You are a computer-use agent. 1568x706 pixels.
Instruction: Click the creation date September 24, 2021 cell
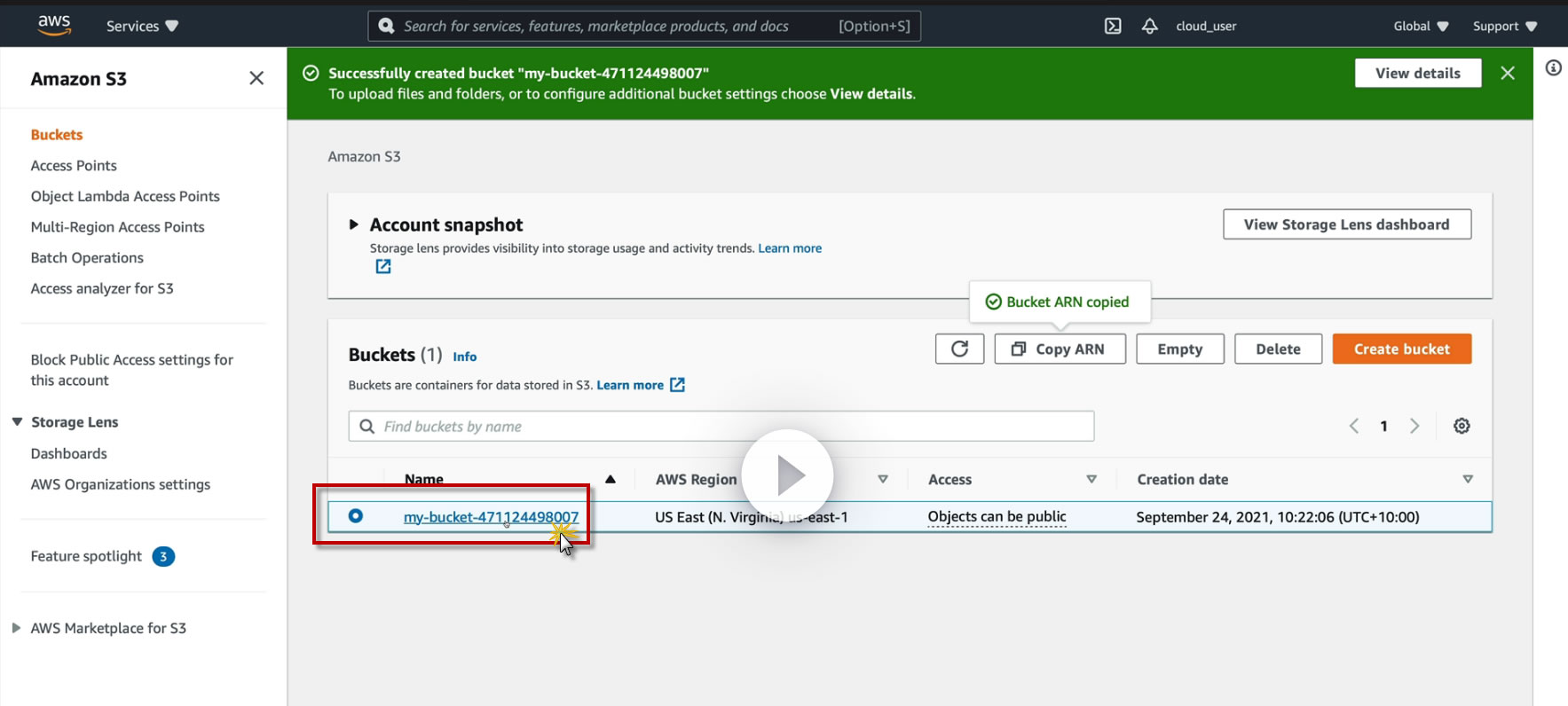pyautogui.click(x=1278, y=517)
